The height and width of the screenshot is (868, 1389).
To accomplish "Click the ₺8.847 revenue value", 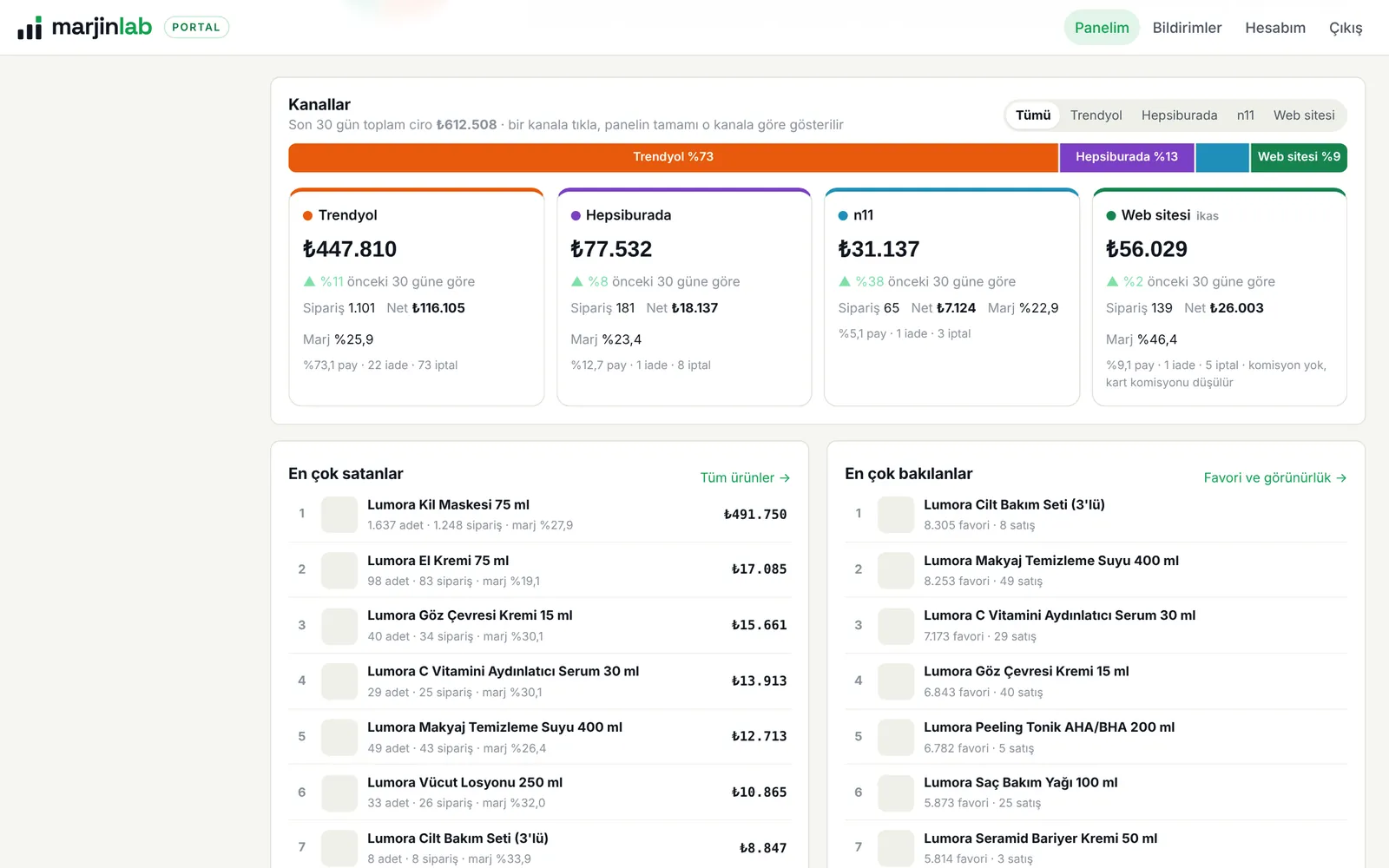I will point(763,848).
